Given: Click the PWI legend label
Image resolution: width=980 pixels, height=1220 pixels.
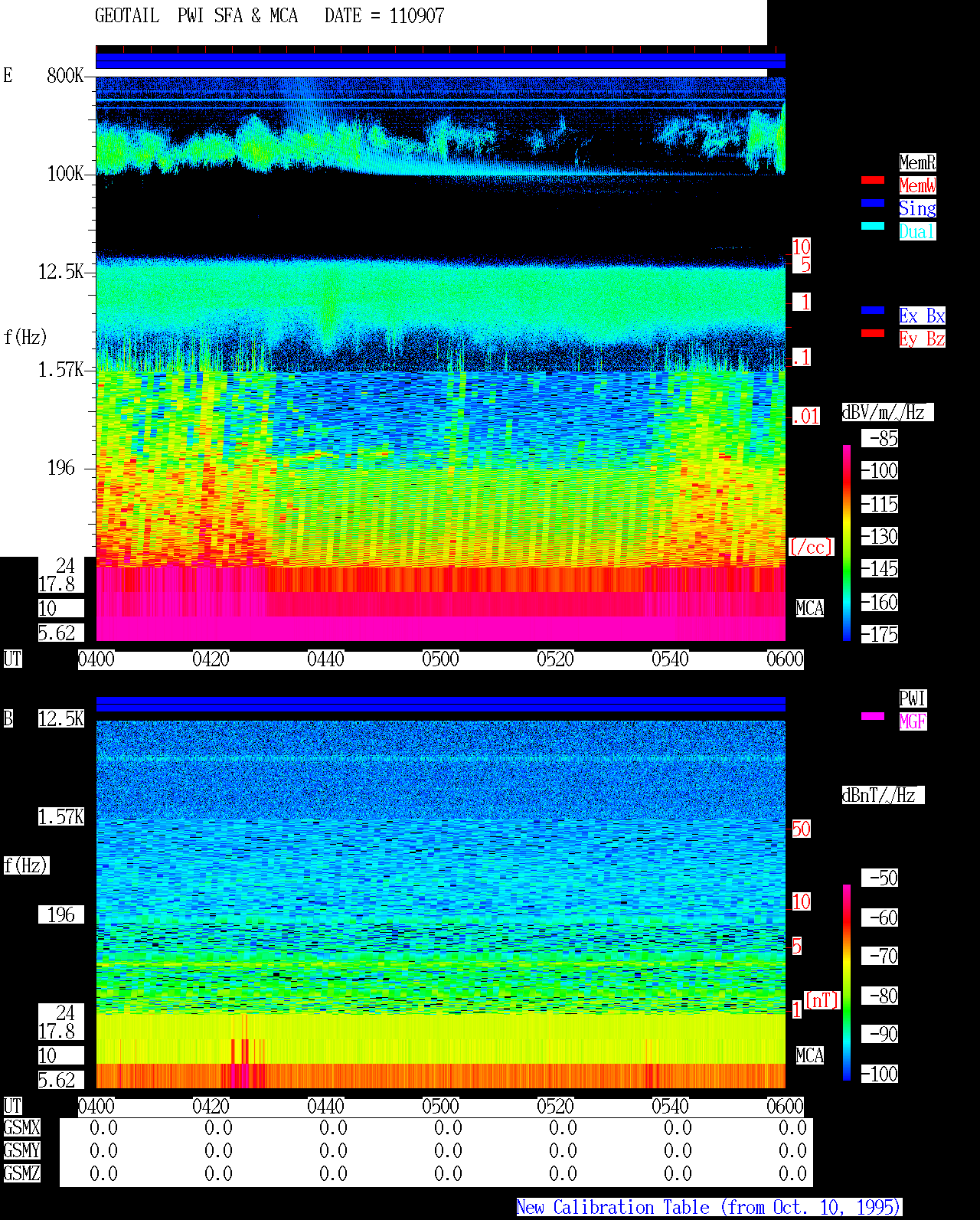Looking at the screenshot, I should 913,698.
